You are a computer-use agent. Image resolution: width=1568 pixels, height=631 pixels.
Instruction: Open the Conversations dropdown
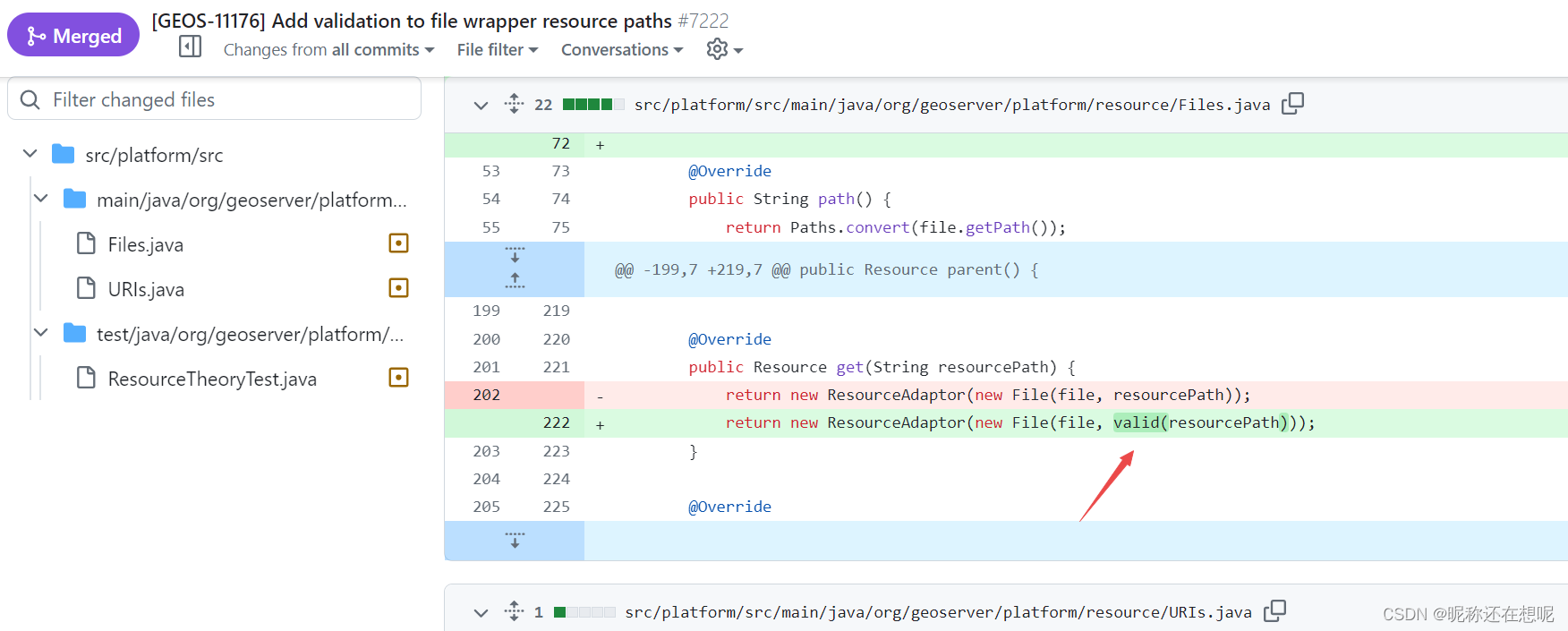622,50
